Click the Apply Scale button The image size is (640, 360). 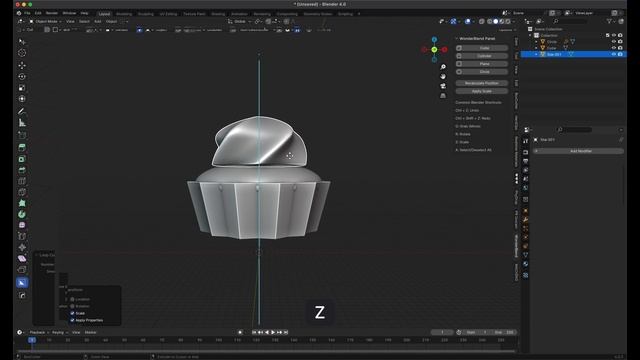tap(482, 91)
